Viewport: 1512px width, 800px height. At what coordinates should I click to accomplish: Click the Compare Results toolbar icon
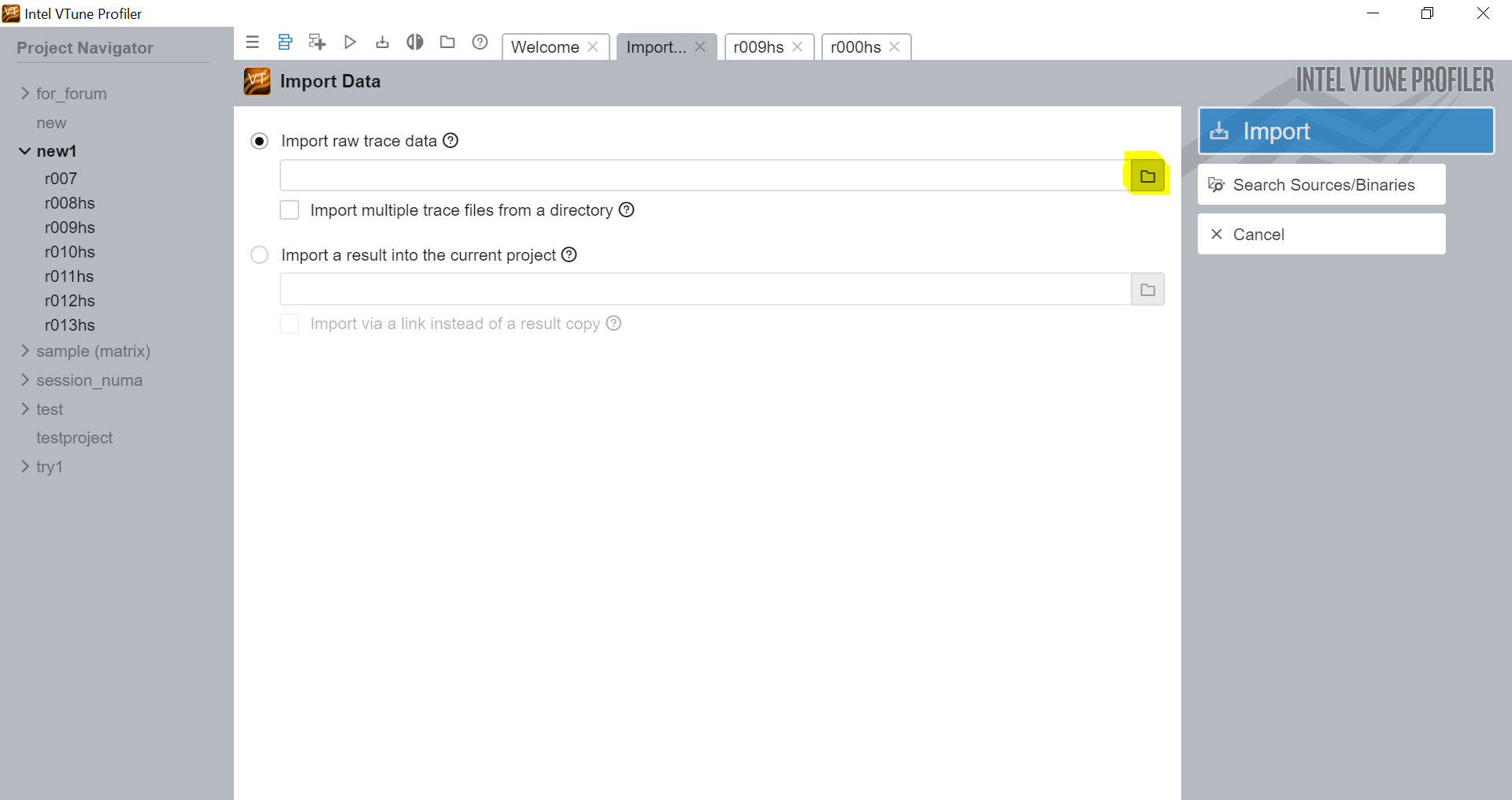(415, 43)
